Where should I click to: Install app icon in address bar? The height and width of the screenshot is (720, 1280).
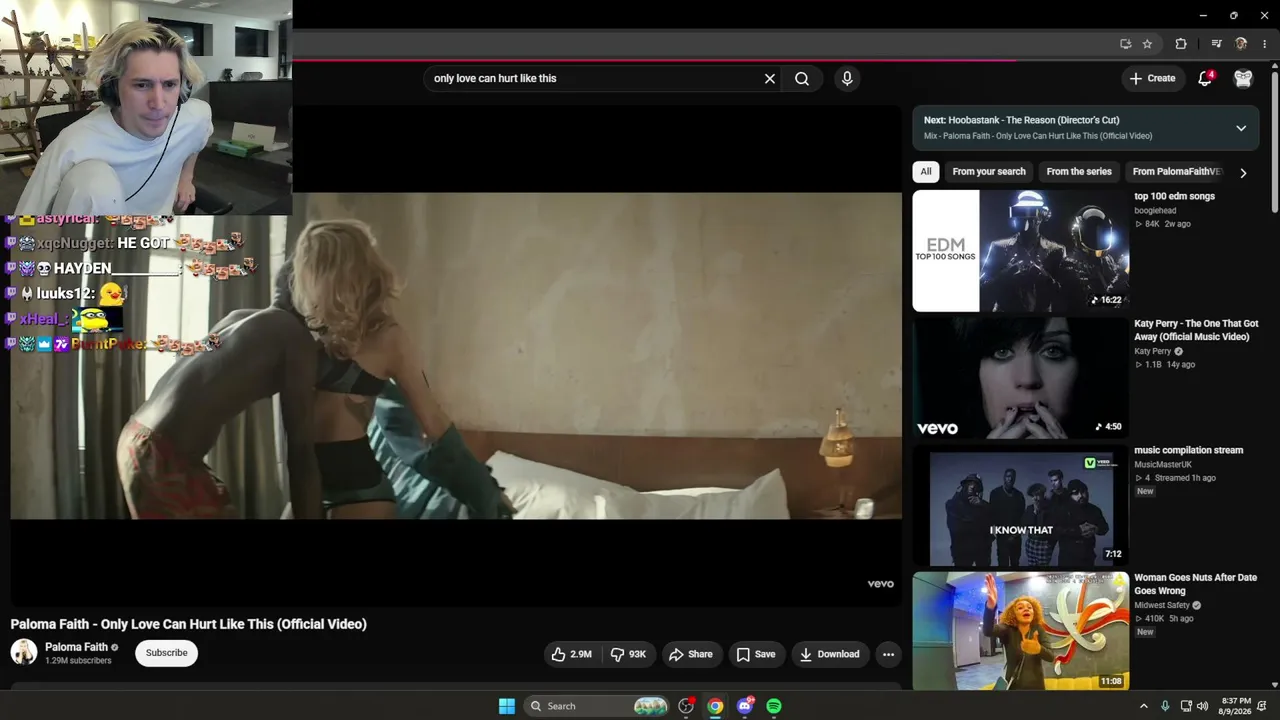pos(1126,44)
